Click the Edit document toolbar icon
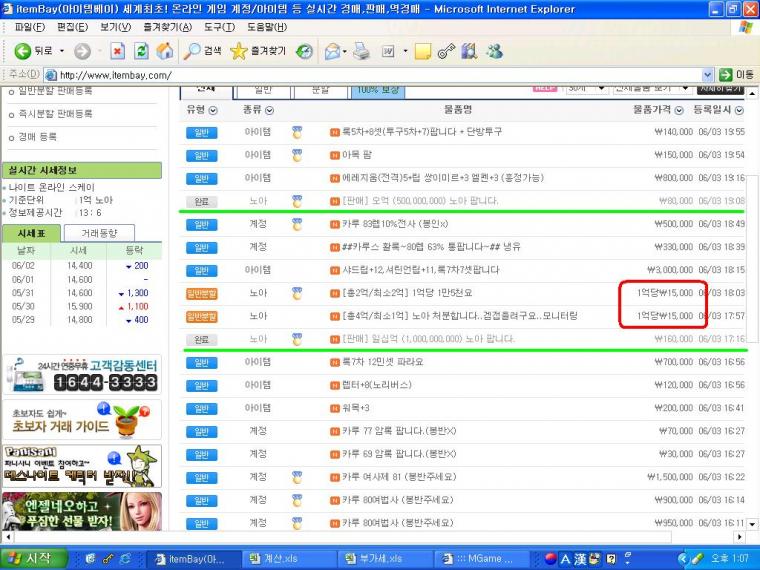Viewport: 760px width, 570px height. [388, 51]
